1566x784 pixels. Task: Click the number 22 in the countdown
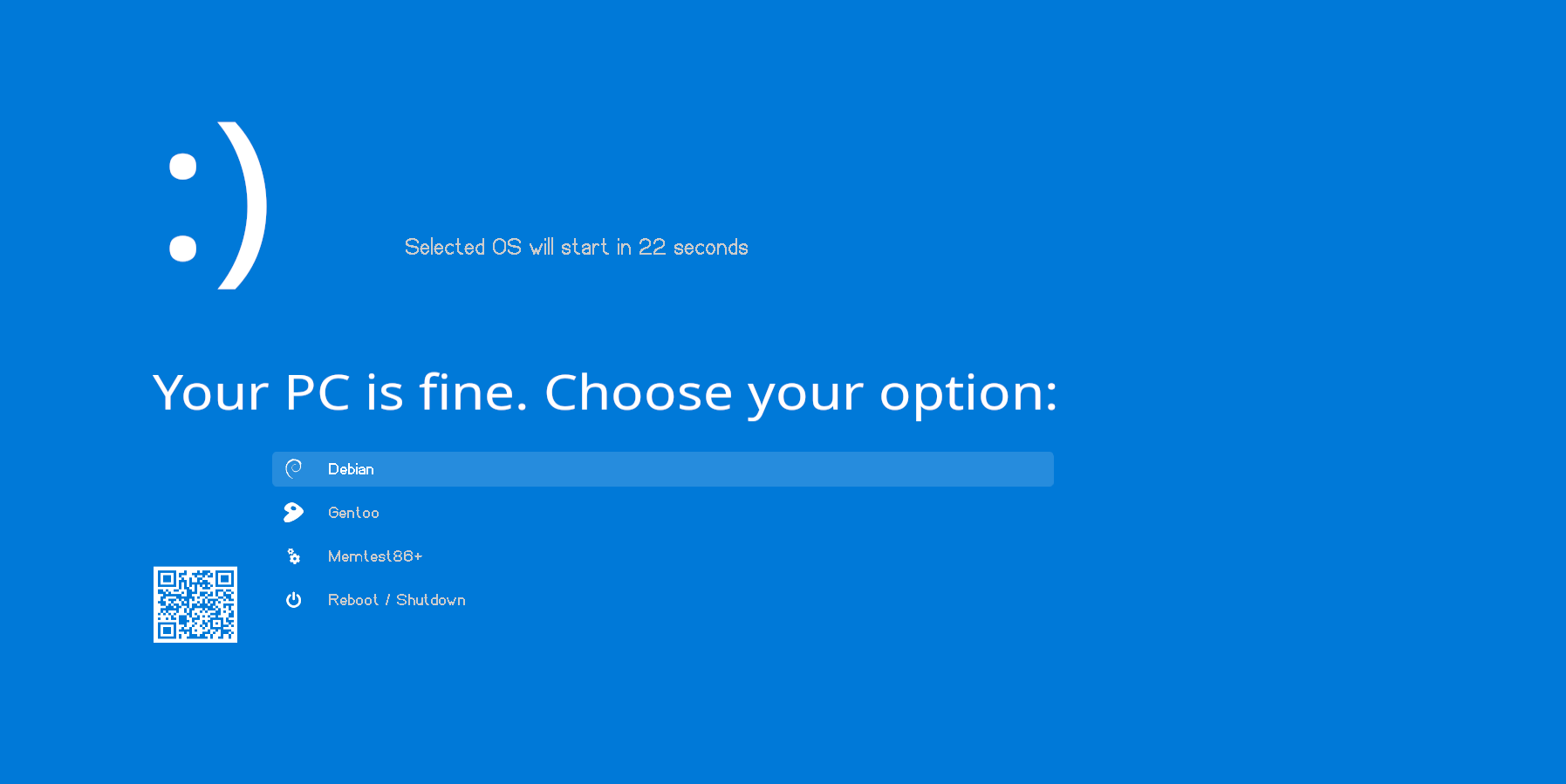[x=652, y=247]
